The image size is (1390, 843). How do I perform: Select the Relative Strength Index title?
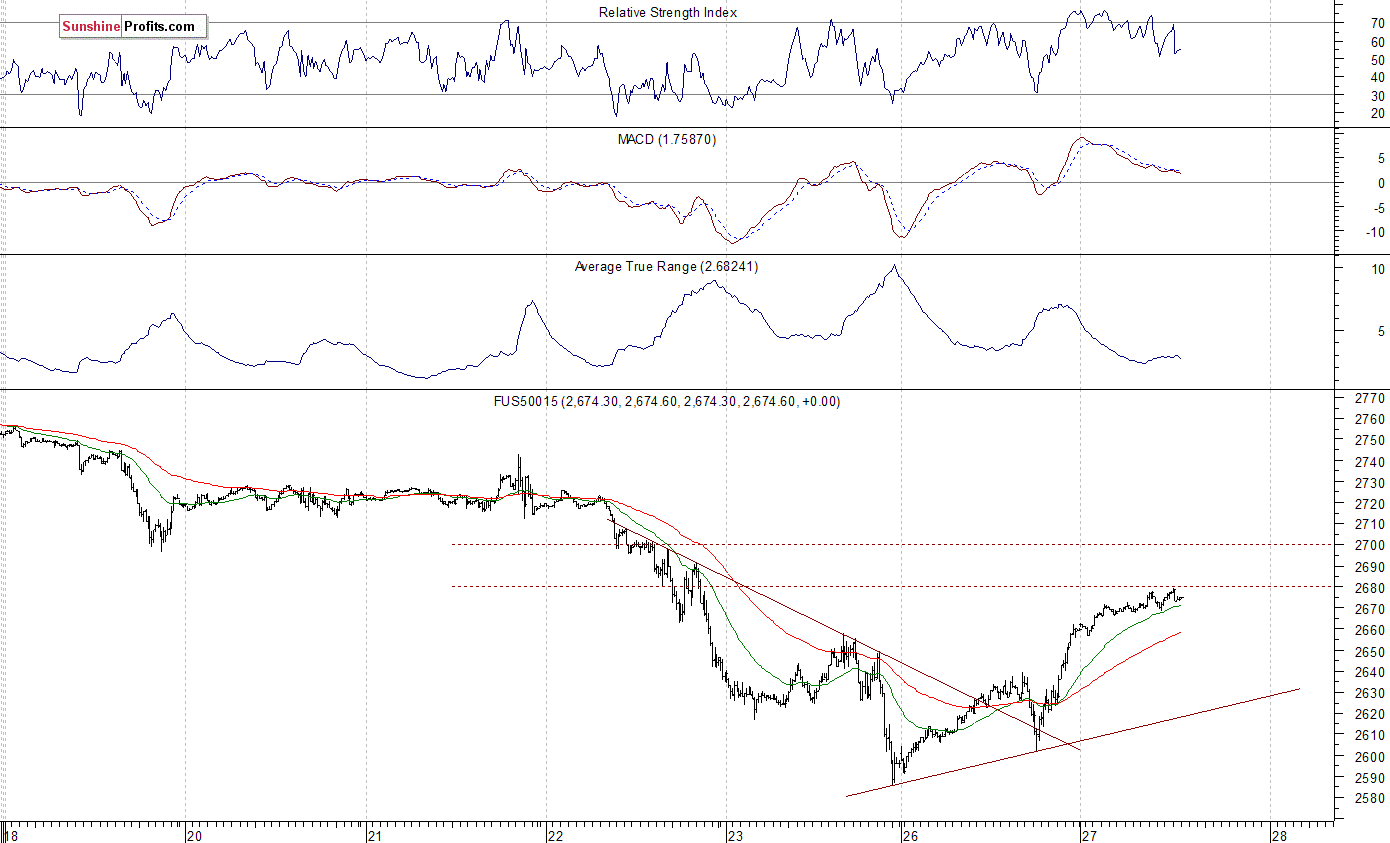(668, 12)
